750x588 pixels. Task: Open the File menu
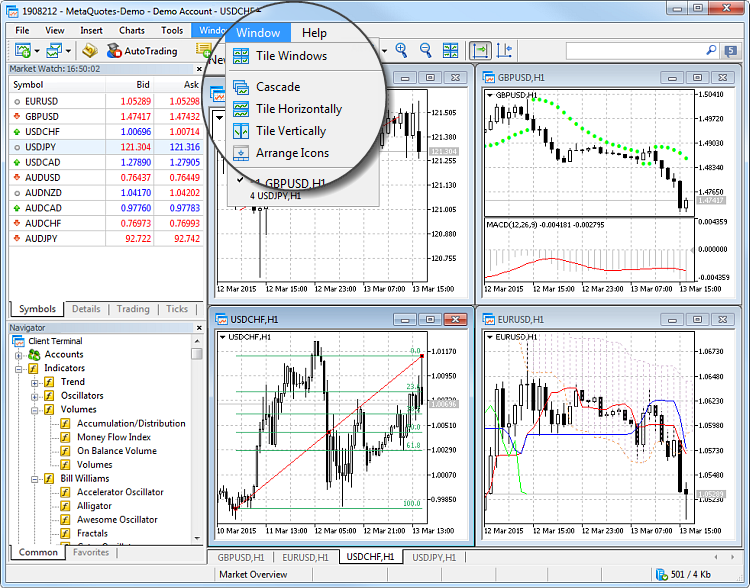pos(22,31)
